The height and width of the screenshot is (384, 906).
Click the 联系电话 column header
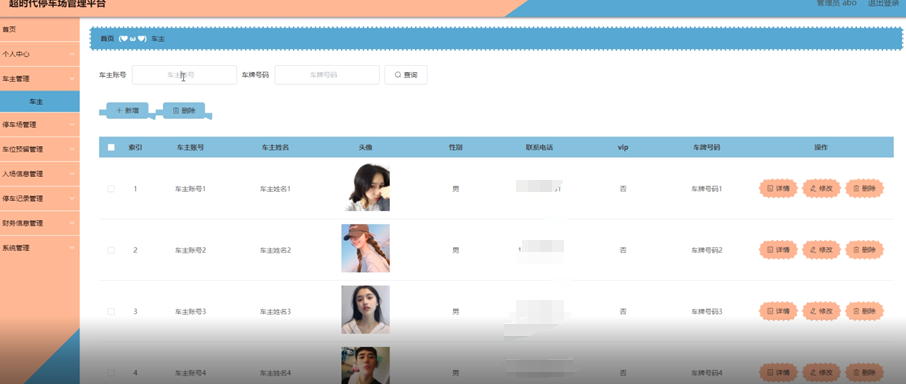coord(539,147)
